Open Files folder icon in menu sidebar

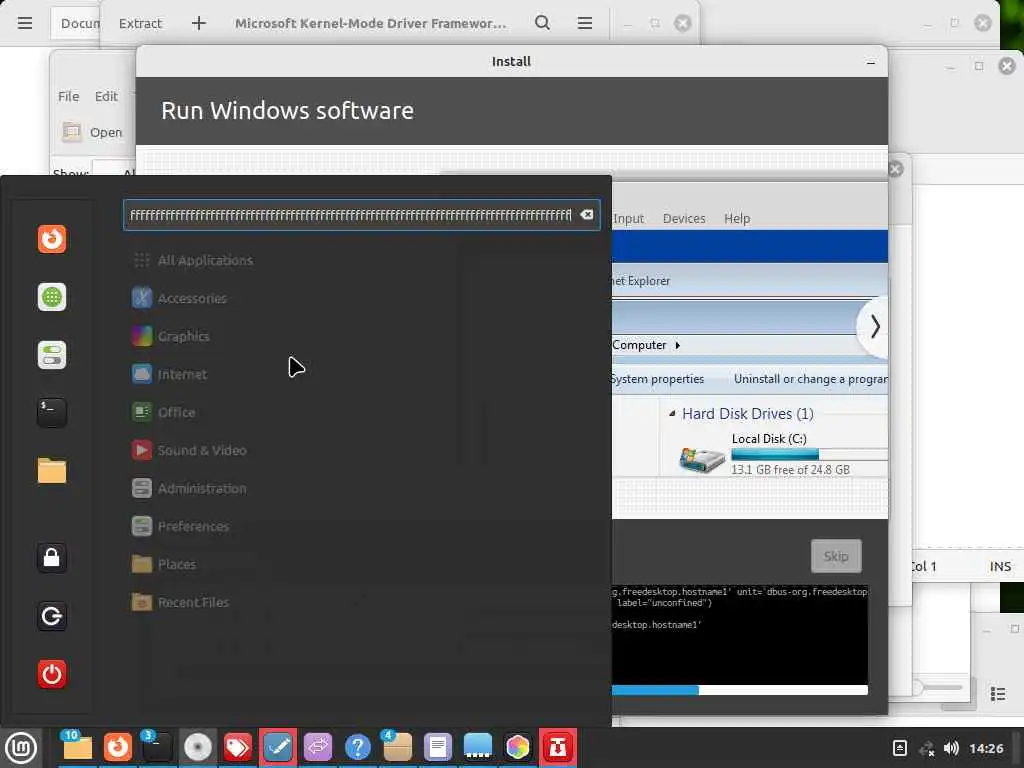(52, 470)
